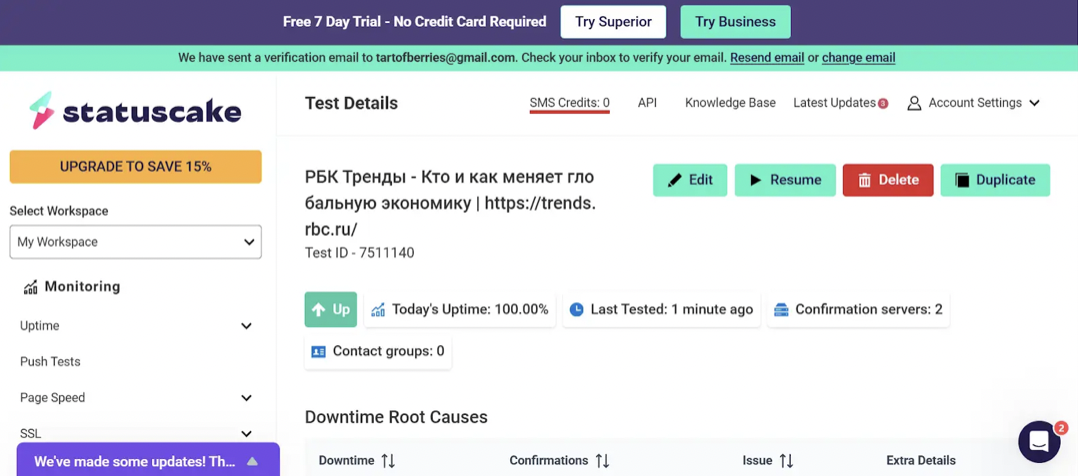This screenshot has height=476, width=1078.
Task: Open the Push Tests page
Action: click(x=50, y=362)
